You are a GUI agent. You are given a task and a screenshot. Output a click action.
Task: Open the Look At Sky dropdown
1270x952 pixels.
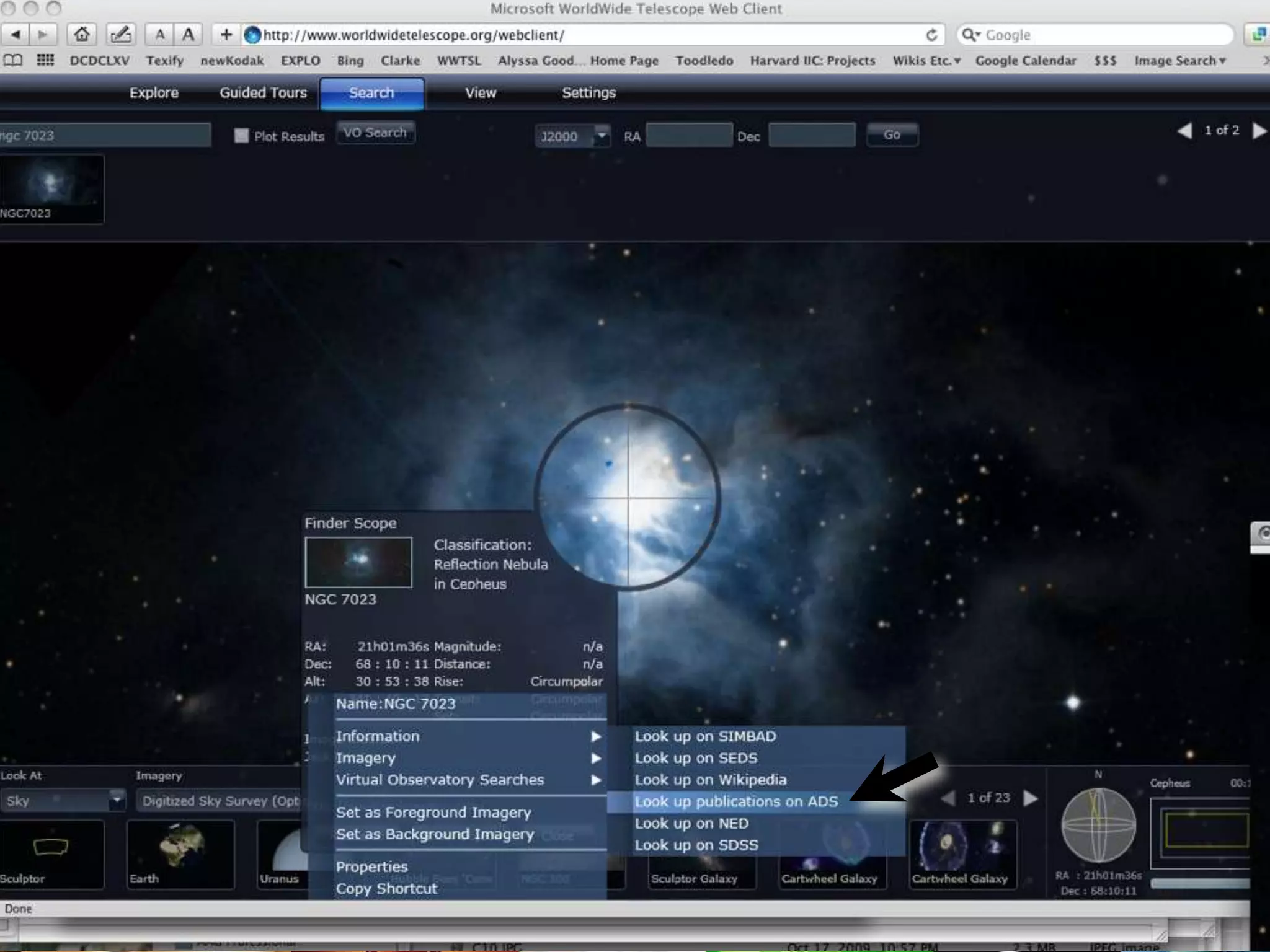[x=116, y=800]
